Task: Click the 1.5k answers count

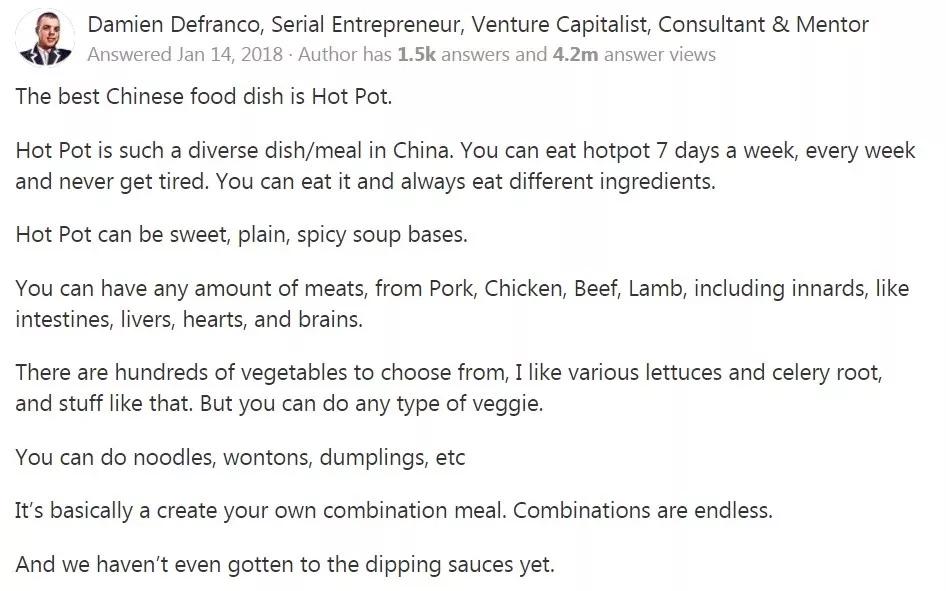Action: pos(416,54)
